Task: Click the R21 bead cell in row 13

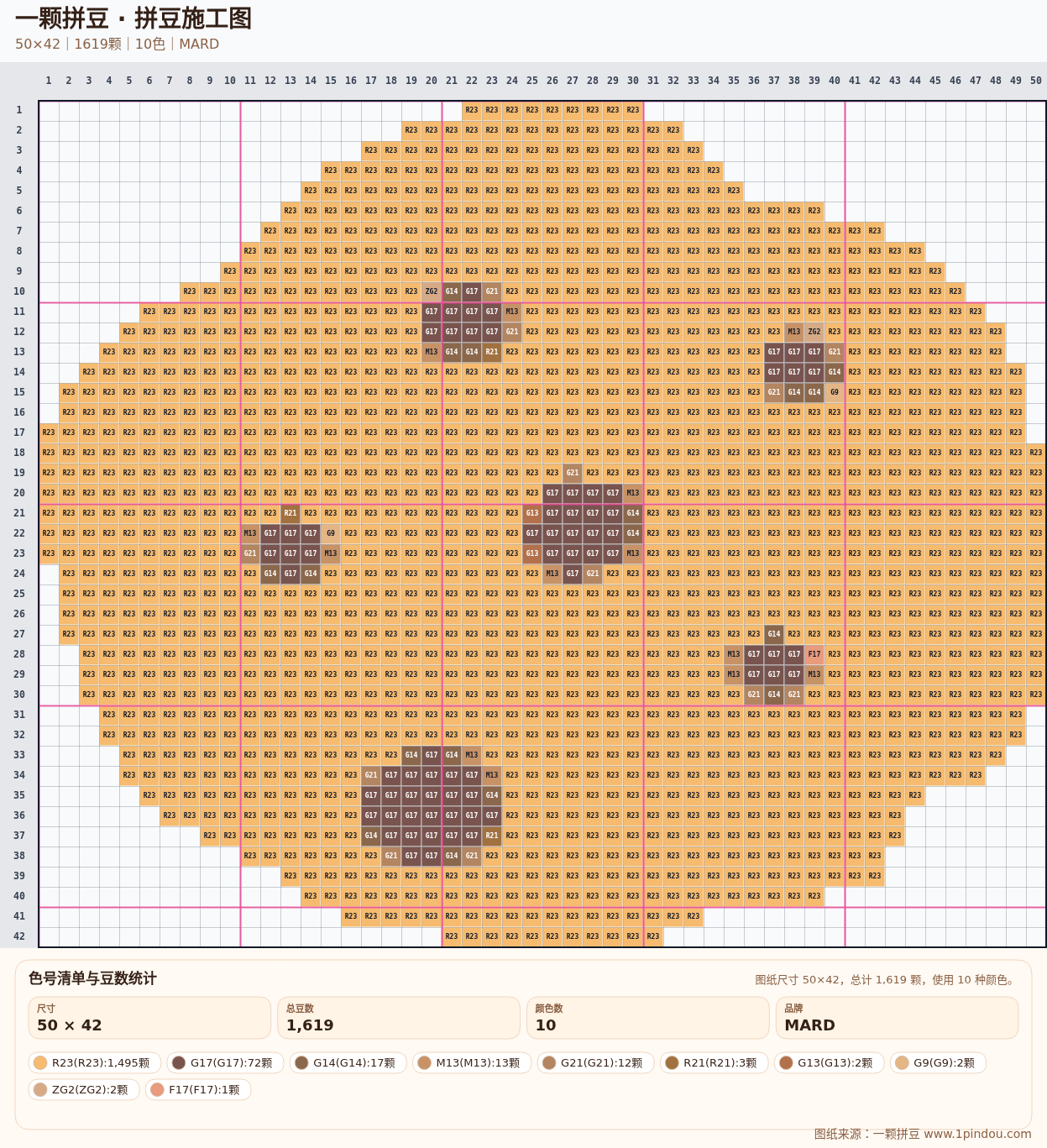Action: [492, 352]
